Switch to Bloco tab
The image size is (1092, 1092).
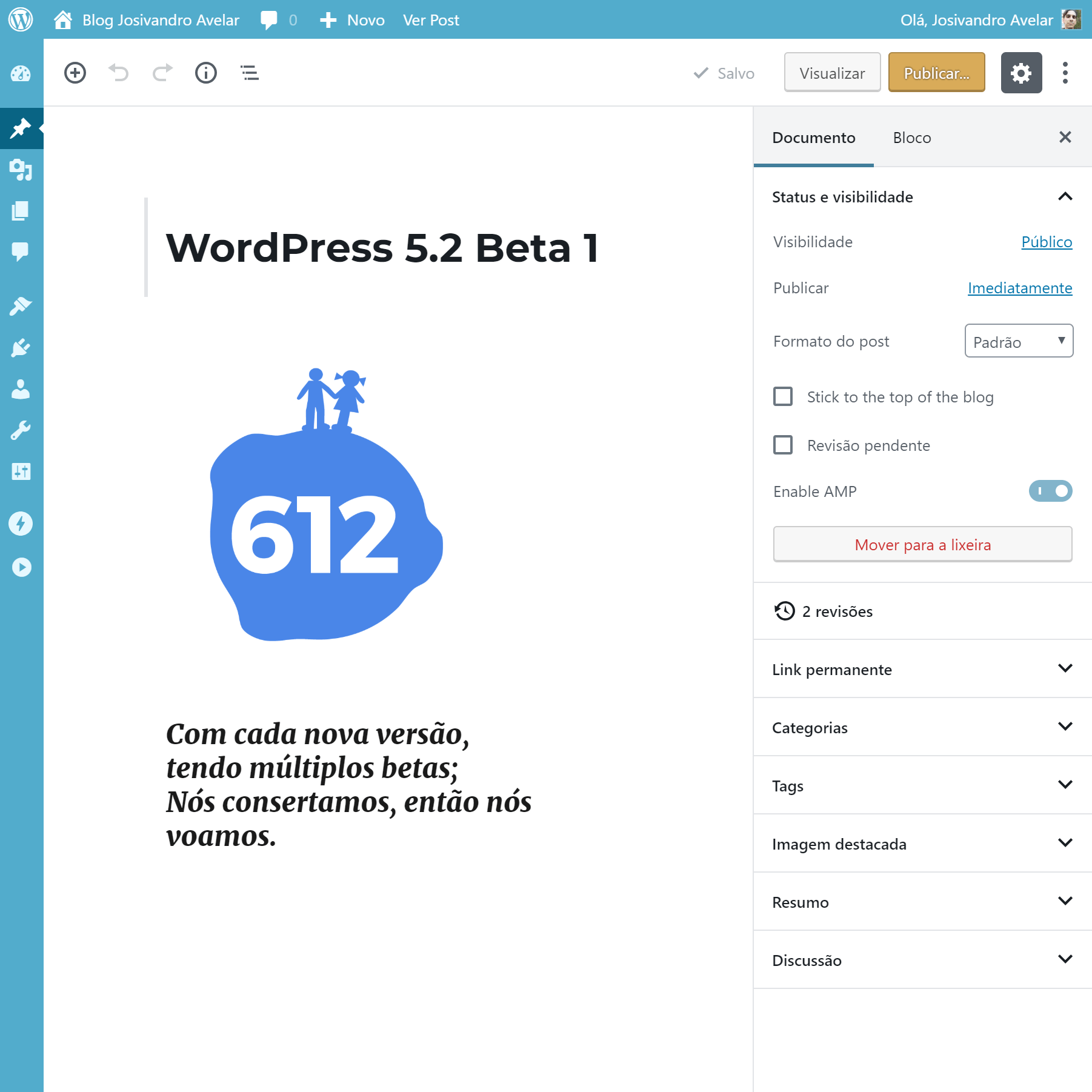912,138
